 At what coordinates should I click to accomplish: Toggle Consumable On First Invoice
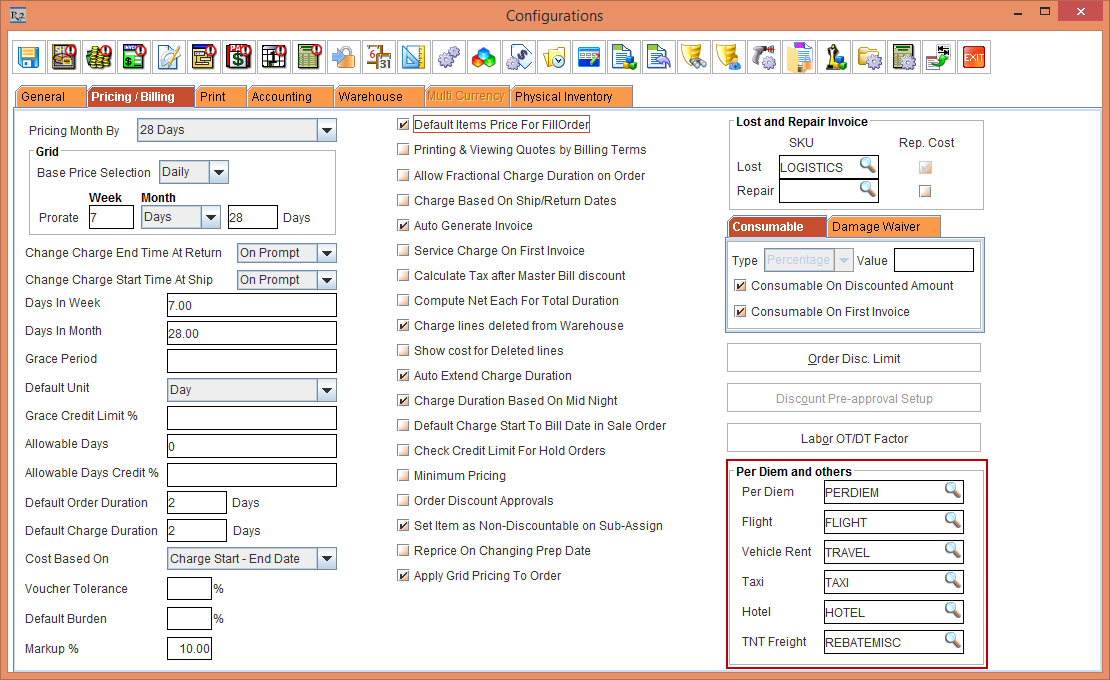[742, 311]
